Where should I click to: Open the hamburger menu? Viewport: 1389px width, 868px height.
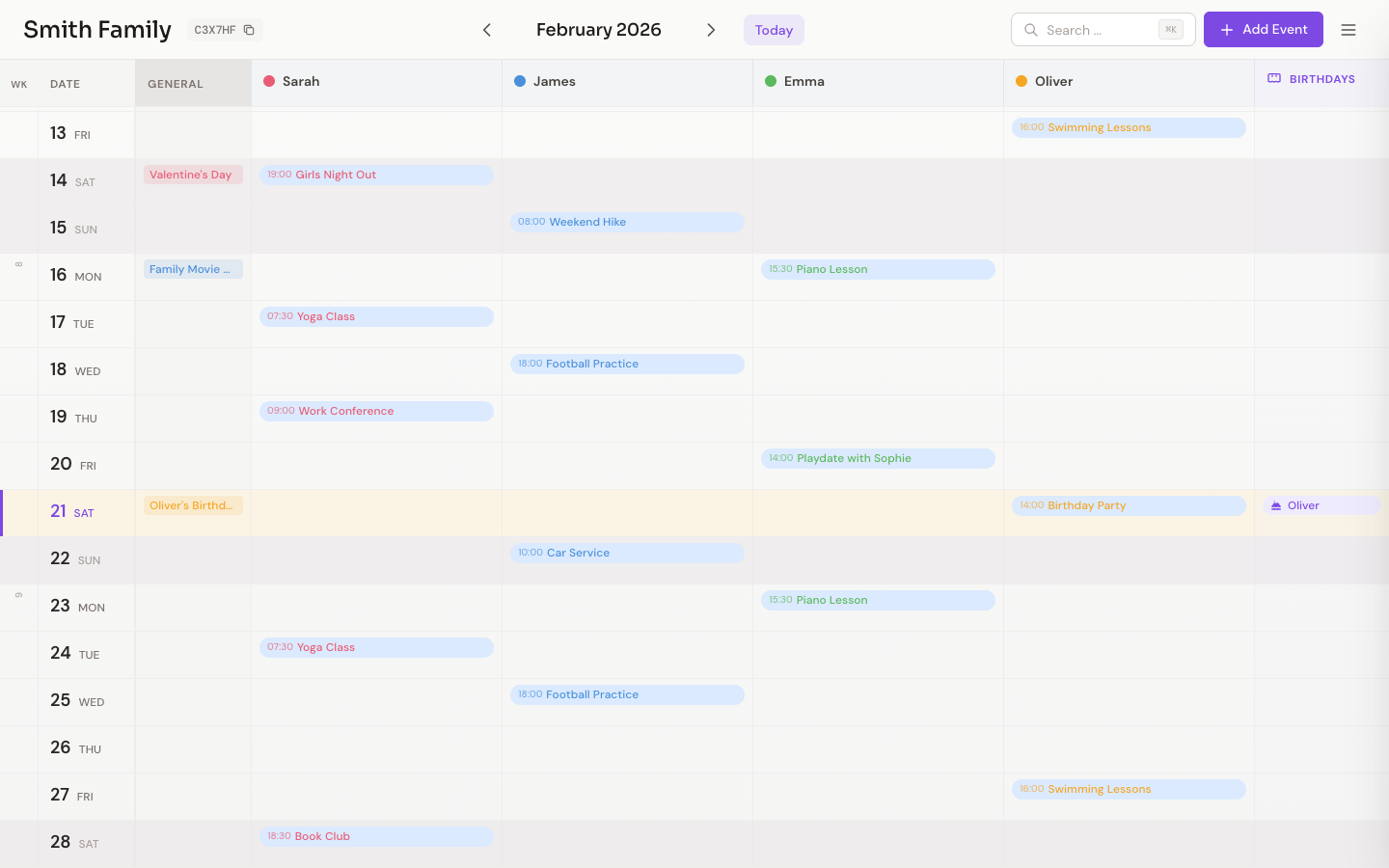(1348, 29)
